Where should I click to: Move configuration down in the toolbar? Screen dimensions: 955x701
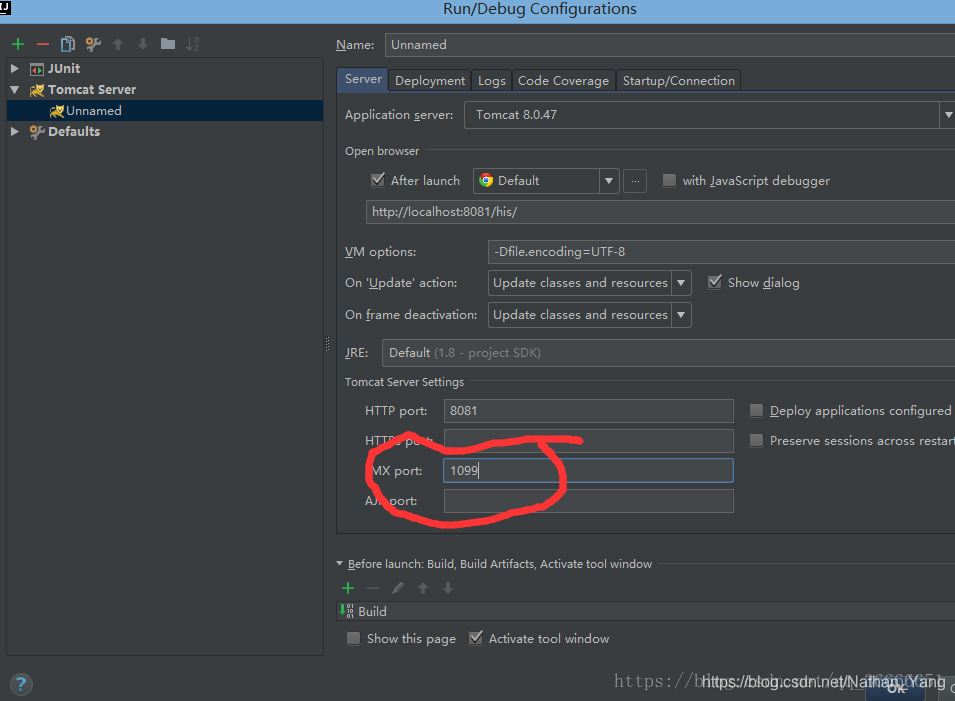(143, 44)
